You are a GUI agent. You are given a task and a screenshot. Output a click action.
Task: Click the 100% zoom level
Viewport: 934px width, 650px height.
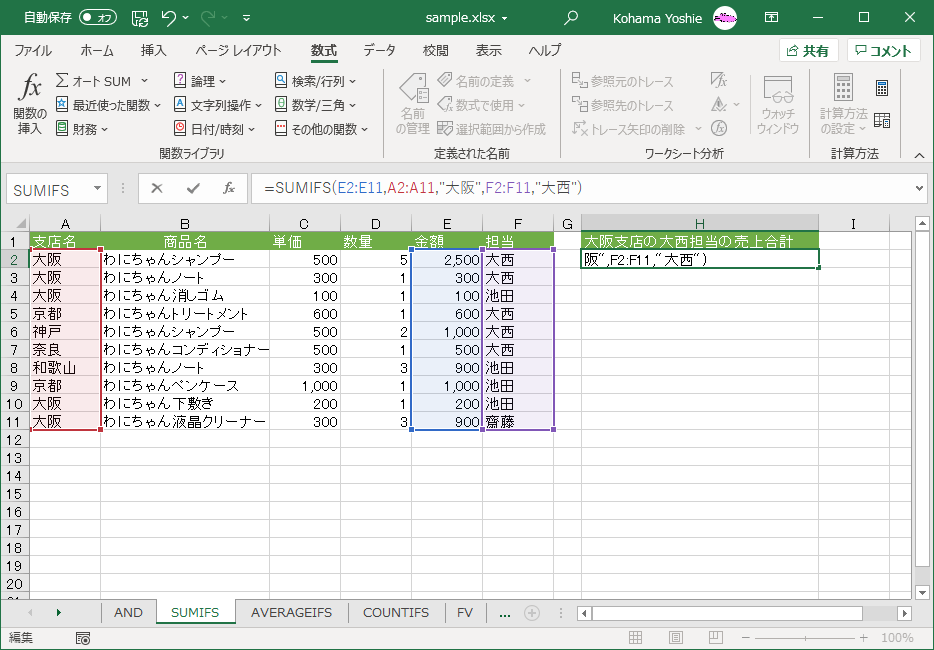tap(897, 638)
